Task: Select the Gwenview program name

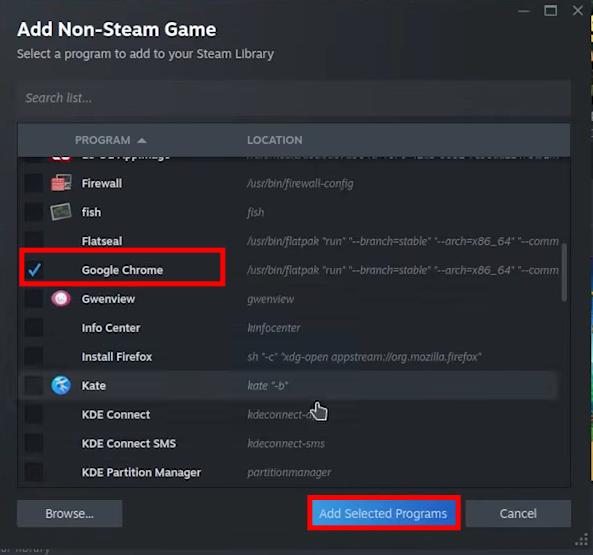Action: 108,299
